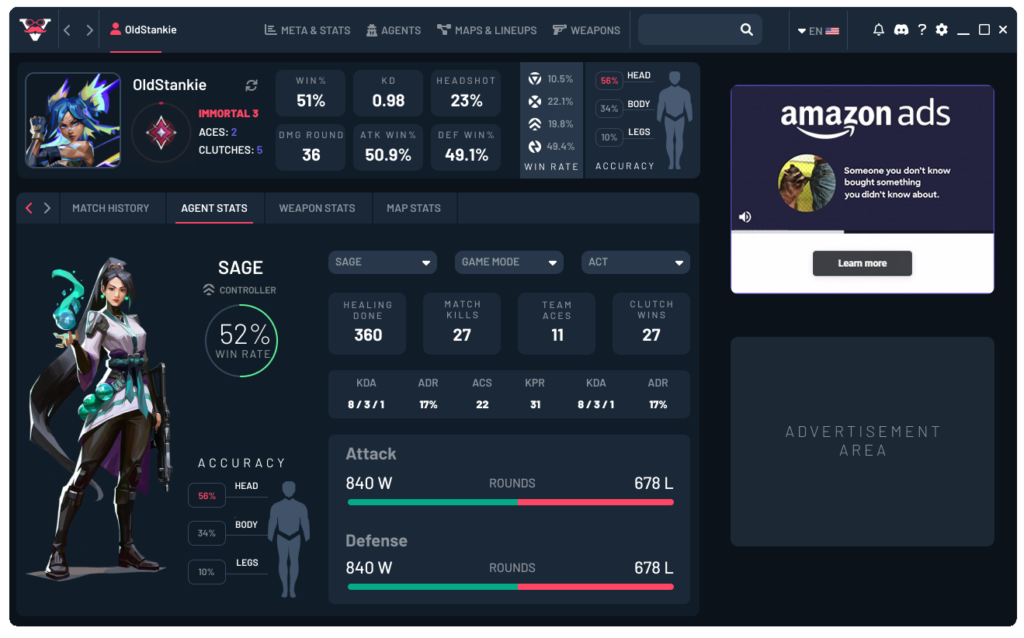1024x638 pixels.
Task: Expand the SAGE agent dropdown
Action: (383, 262)
